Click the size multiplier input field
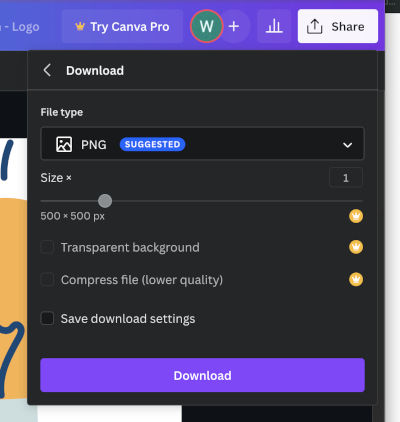 coord(346,178)
